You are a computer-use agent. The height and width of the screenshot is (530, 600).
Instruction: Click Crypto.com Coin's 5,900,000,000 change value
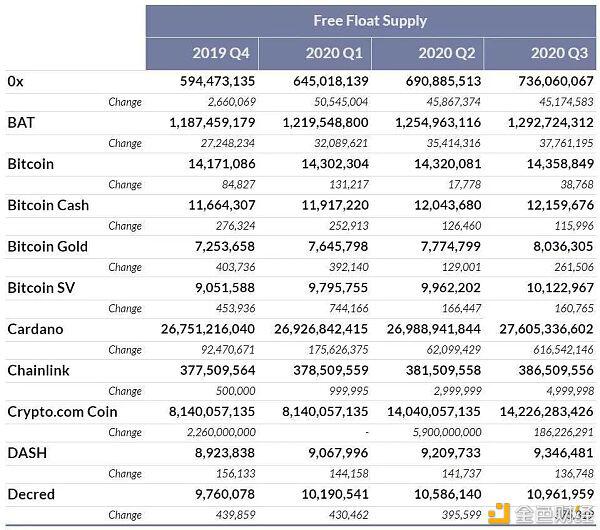point(435,433)
